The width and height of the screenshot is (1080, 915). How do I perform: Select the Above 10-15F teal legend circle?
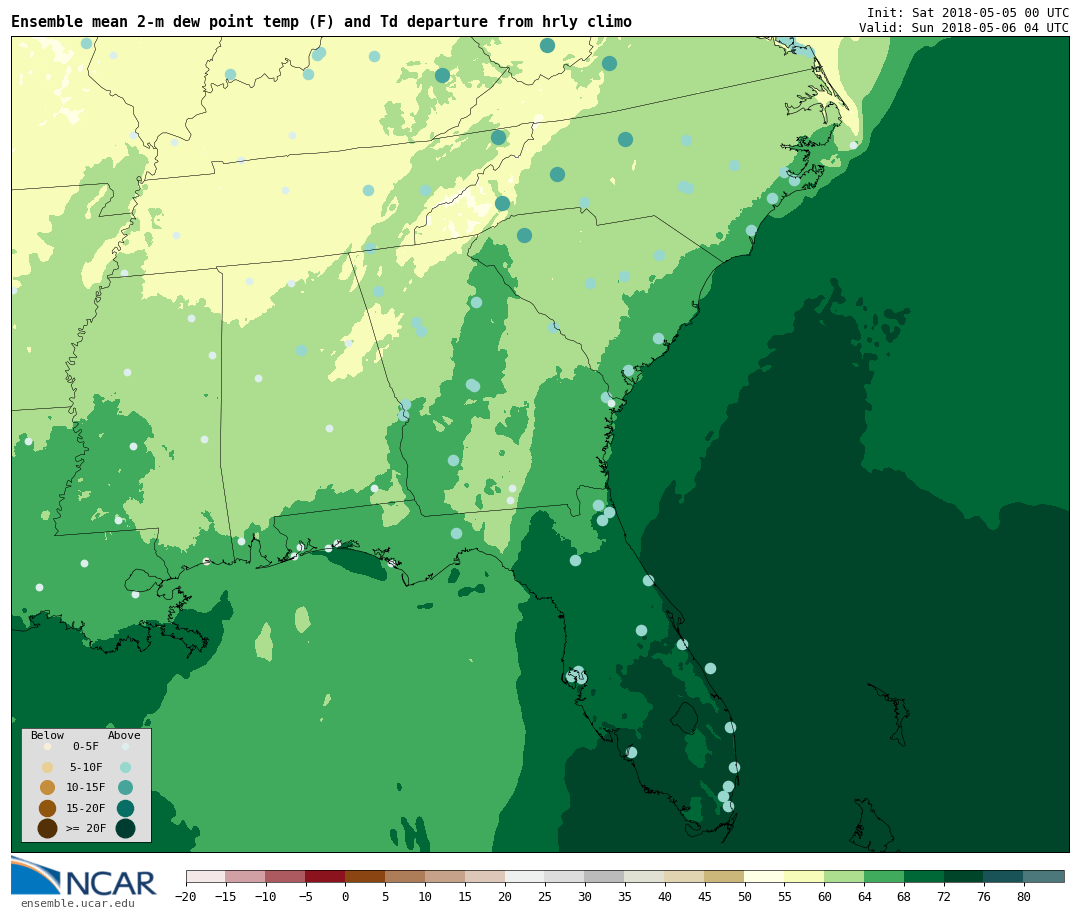coord(125,788)
